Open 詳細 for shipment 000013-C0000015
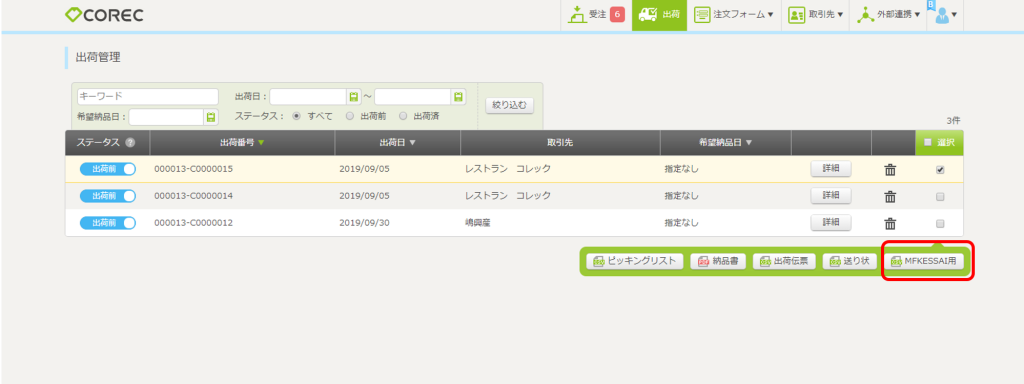 831,168
